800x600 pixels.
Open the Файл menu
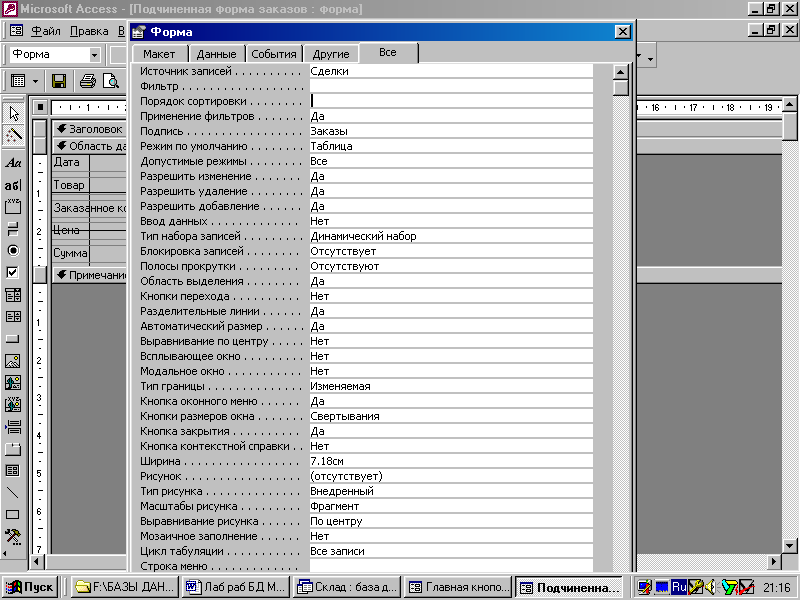(x=46, y=31)
